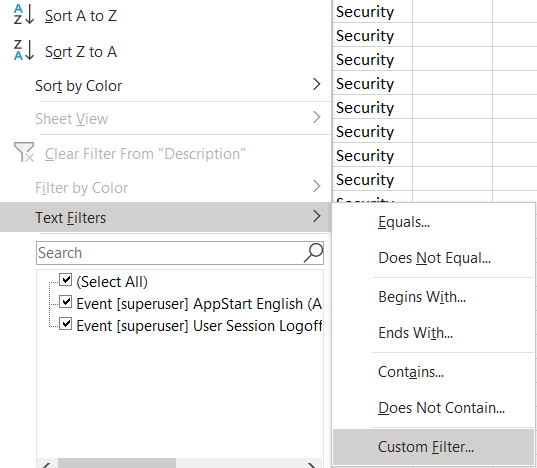Select the Does Not Contain... option
The image size is (537, 468).
click(x=441, y=408)
